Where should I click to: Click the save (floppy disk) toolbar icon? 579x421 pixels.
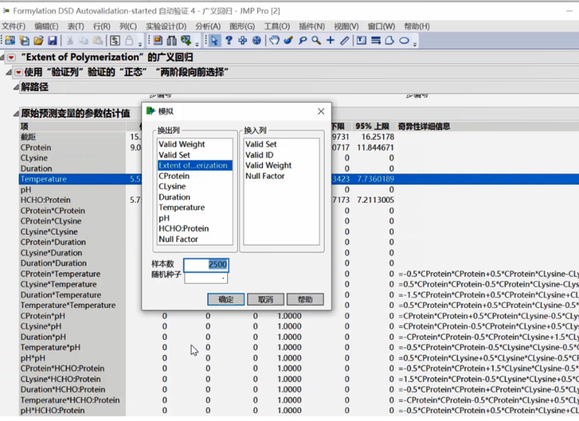pyautogui.click(x=52, y=41)
